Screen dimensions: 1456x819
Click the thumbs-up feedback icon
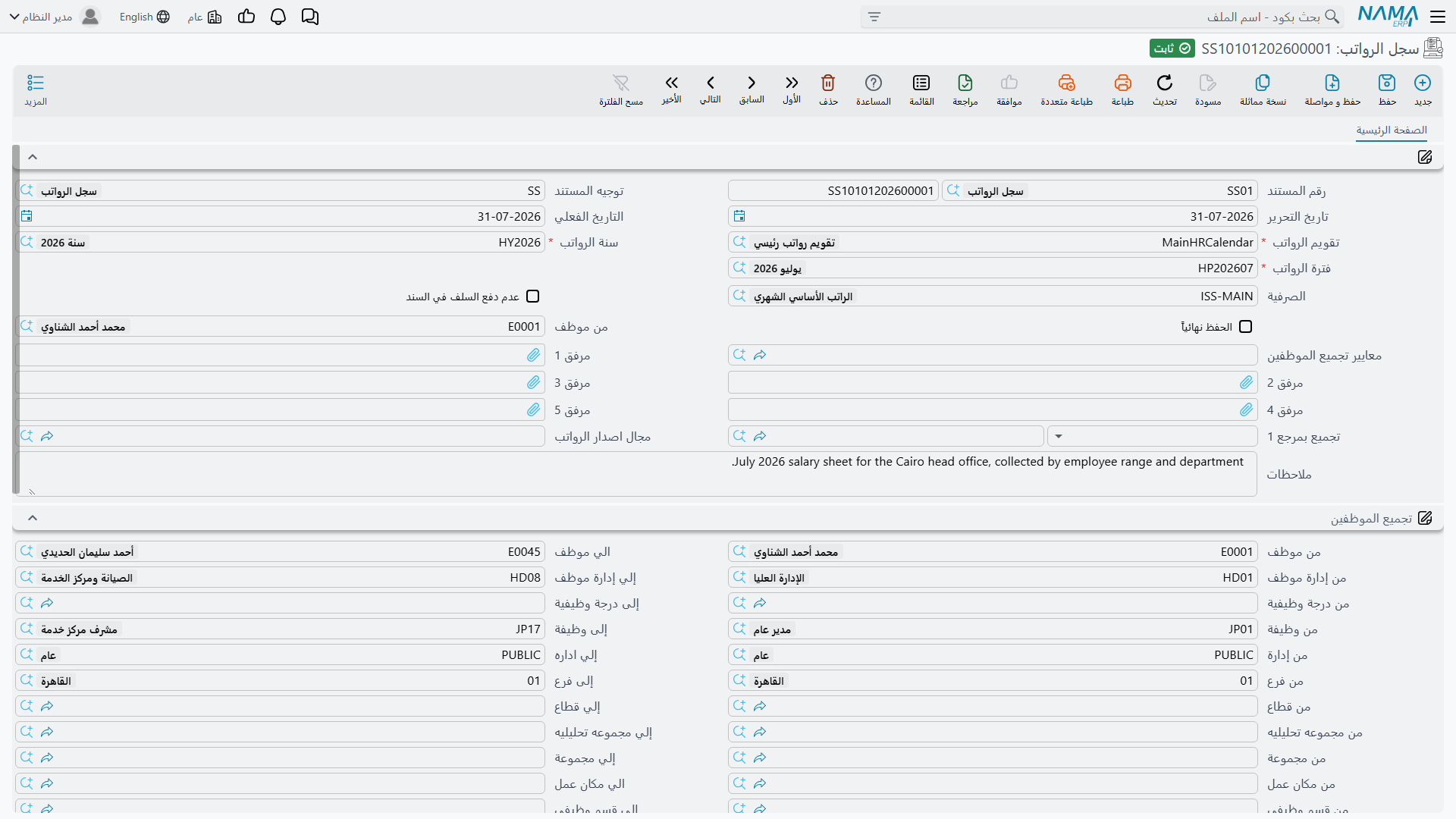246,17
